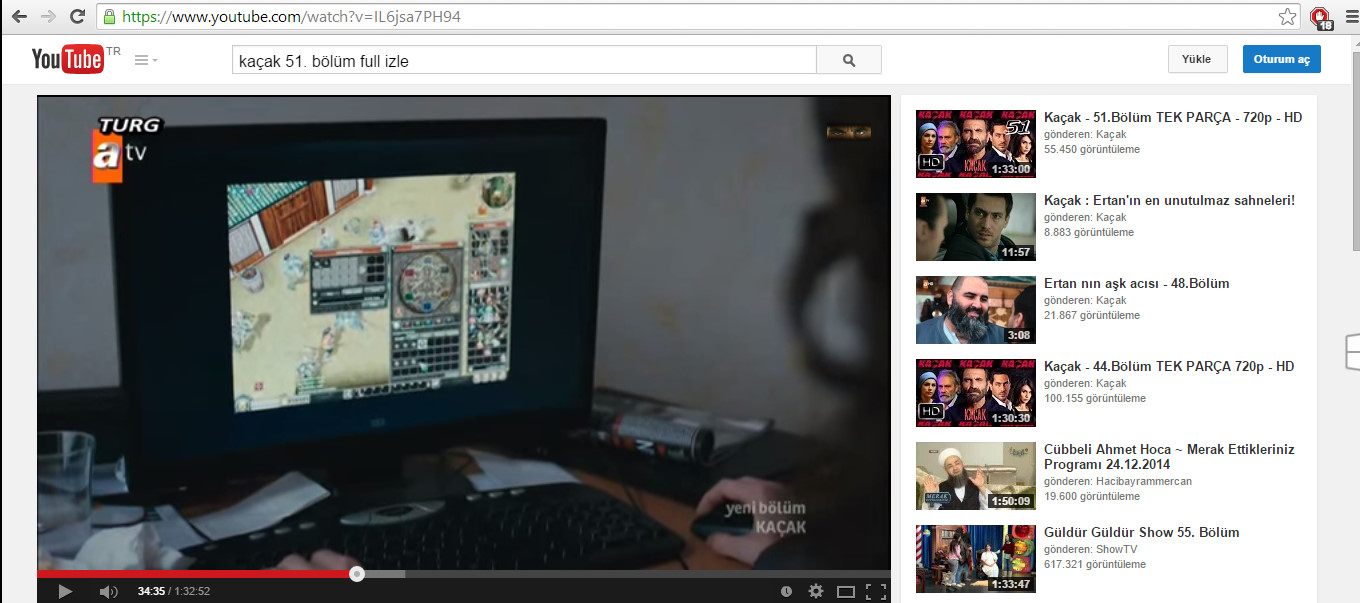Seek within the buffered gray progress section
This screenshot has width=1360, height=603.
click(x=385, y=574)
